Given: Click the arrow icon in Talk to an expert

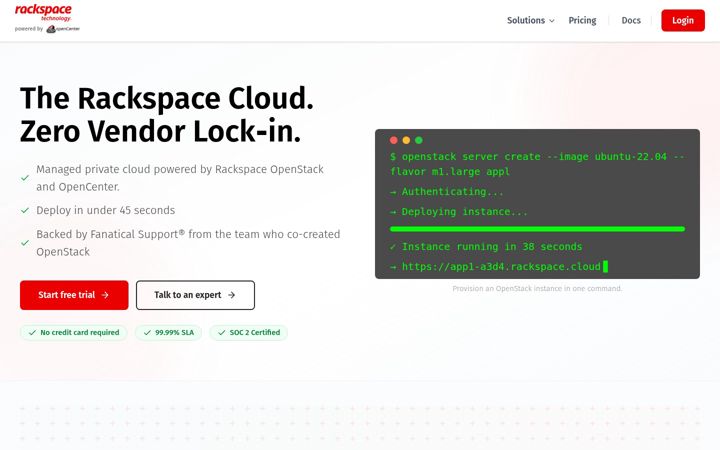Looking at the screenshot, I should pyautogui.click(x=232, y=295).
